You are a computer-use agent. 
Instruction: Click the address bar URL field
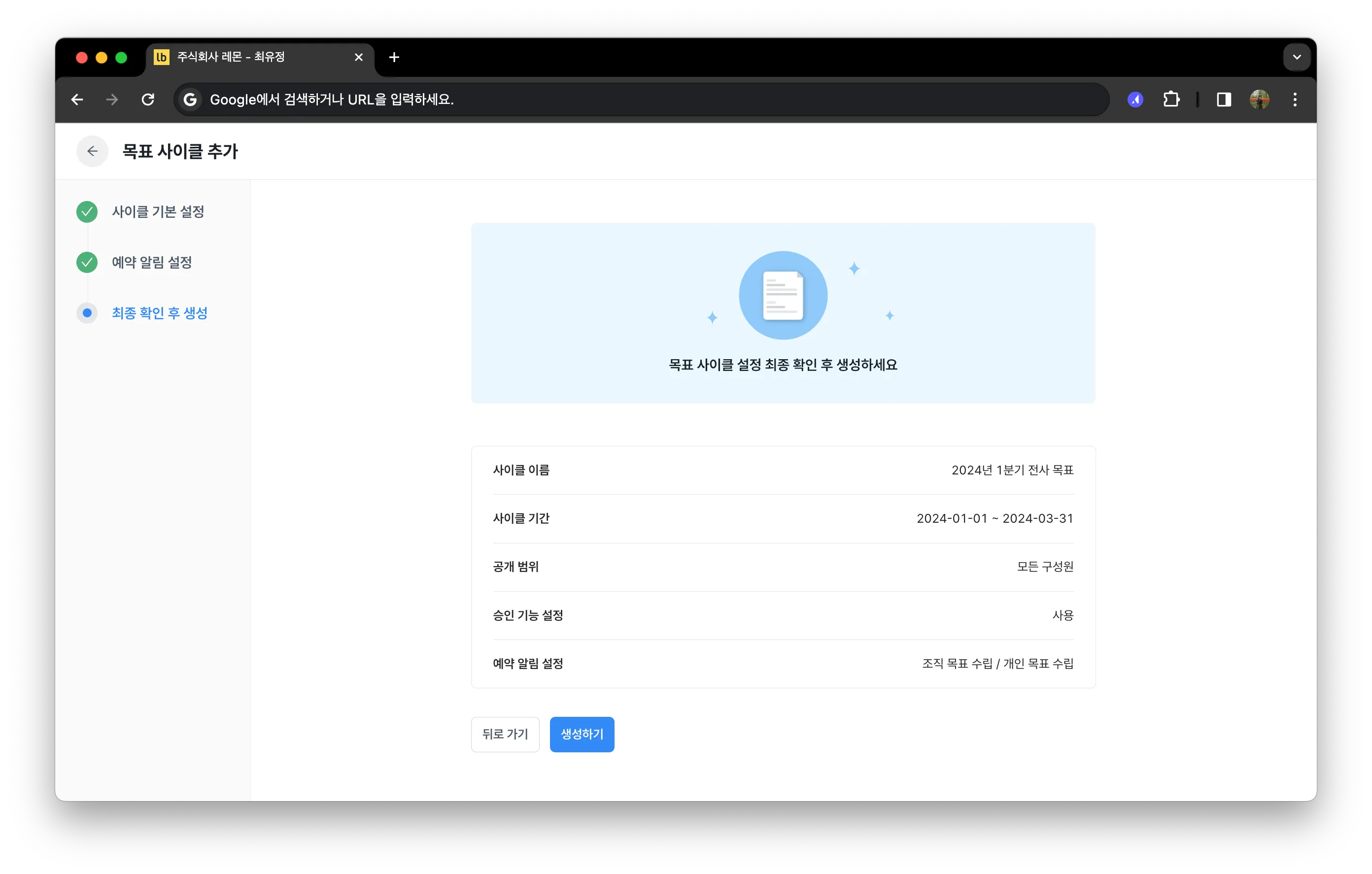tap(641, 100)
